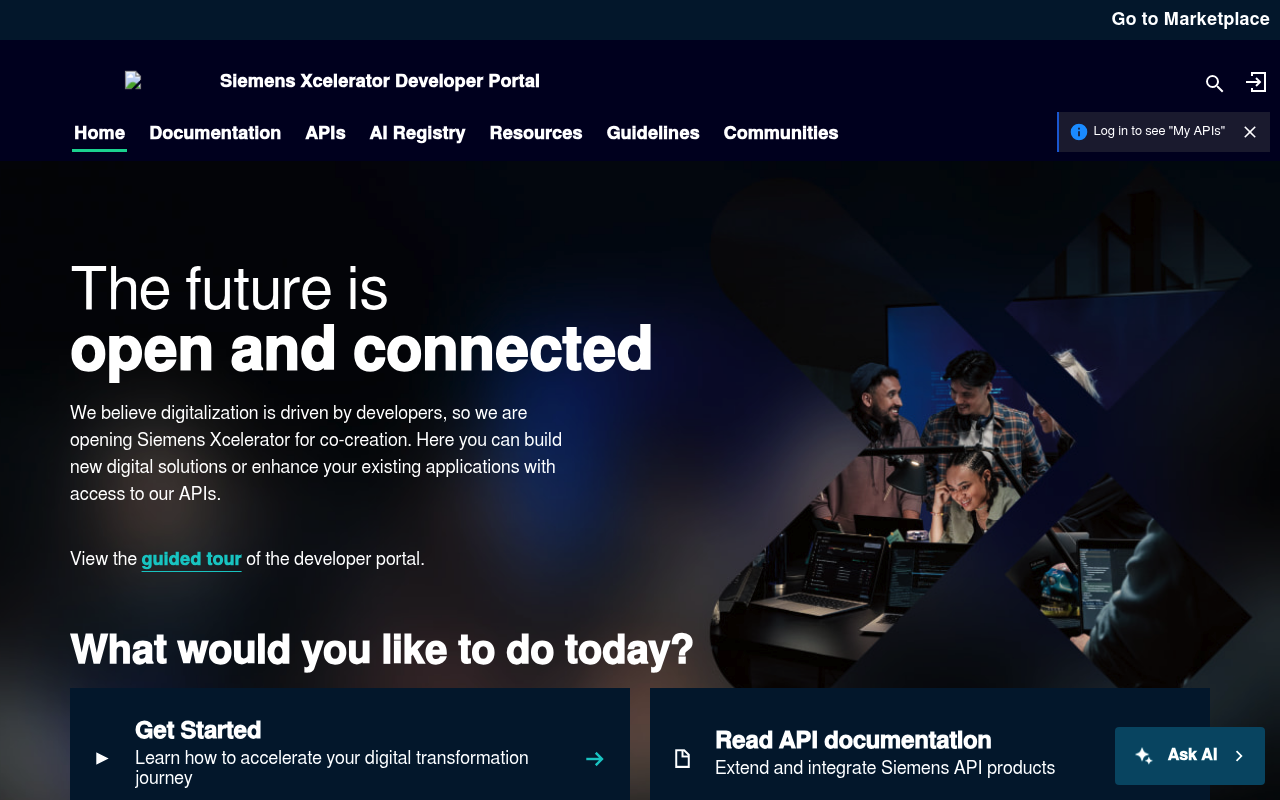Open the Documentation menu
The image size is (1280, 800).
215,133
